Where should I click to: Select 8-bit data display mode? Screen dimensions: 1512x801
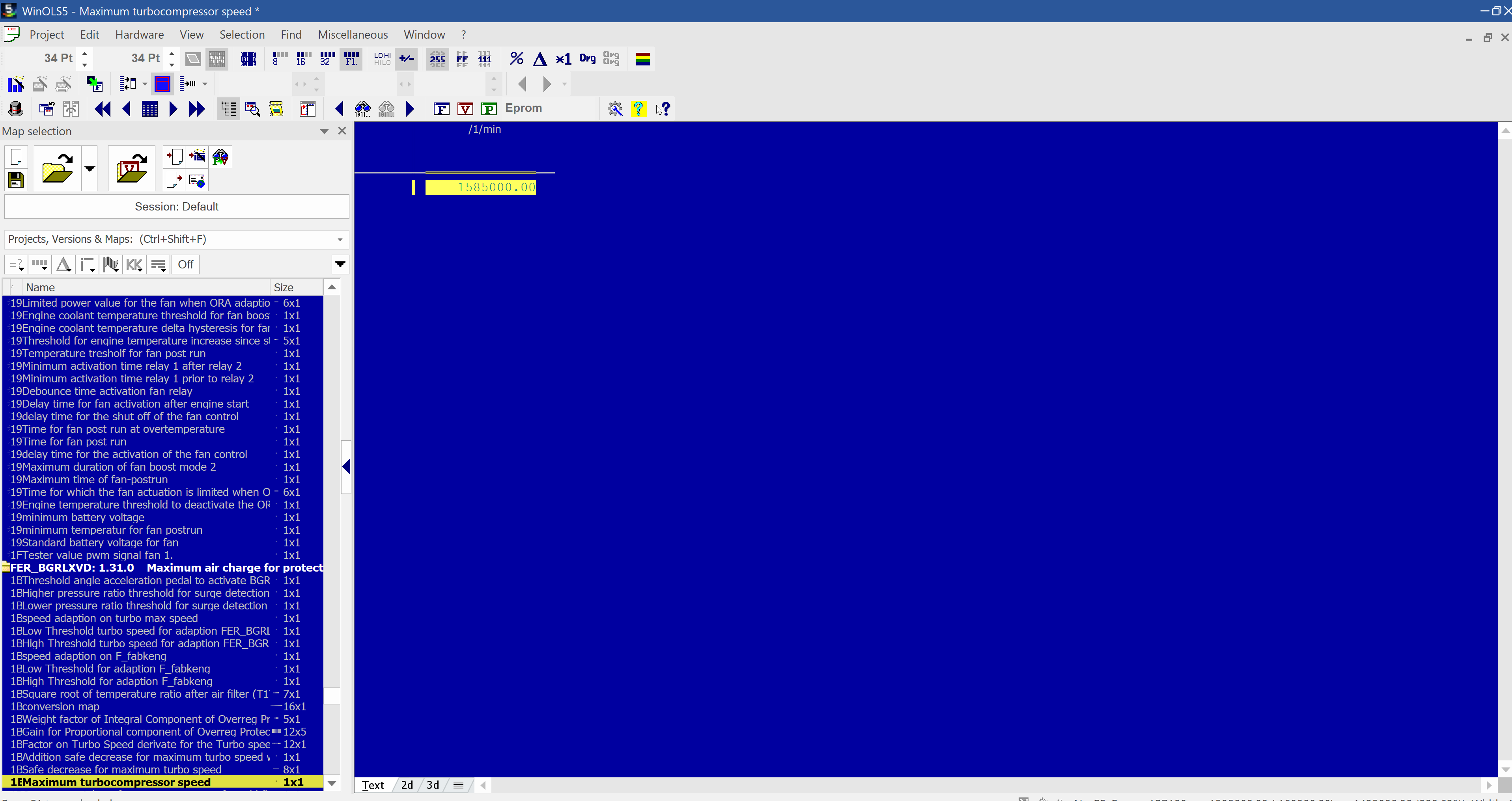[x=279, y=59]
